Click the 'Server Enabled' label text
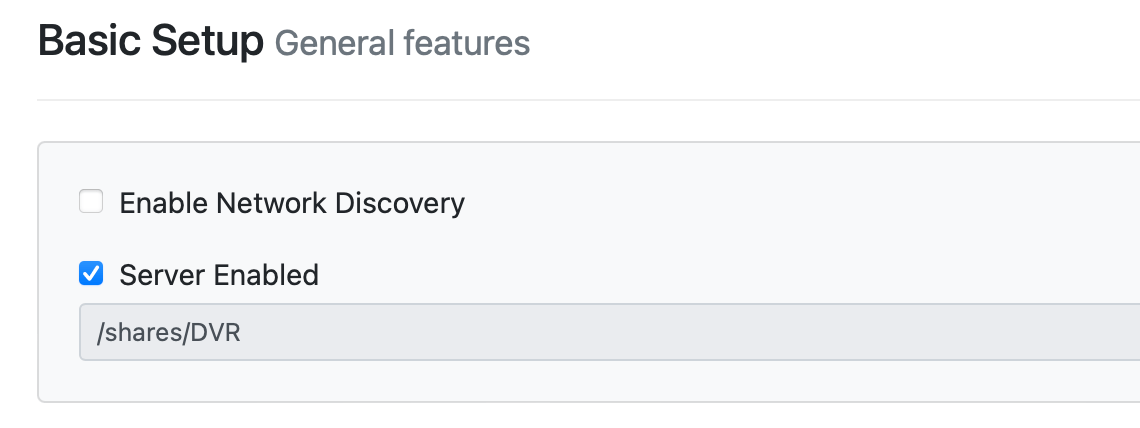The width and height of the screenshot is (1140, 428). (219, 275)
